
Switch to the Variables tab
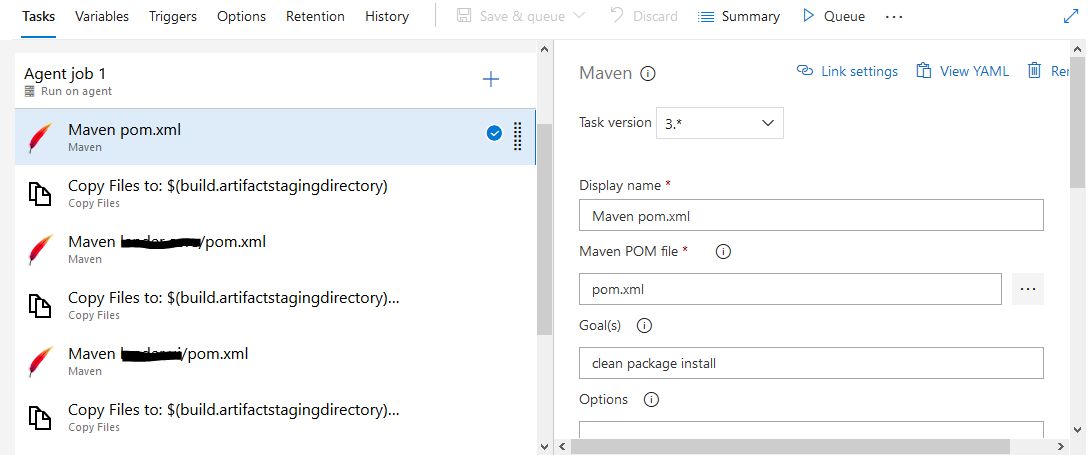[x=101, y=17]
